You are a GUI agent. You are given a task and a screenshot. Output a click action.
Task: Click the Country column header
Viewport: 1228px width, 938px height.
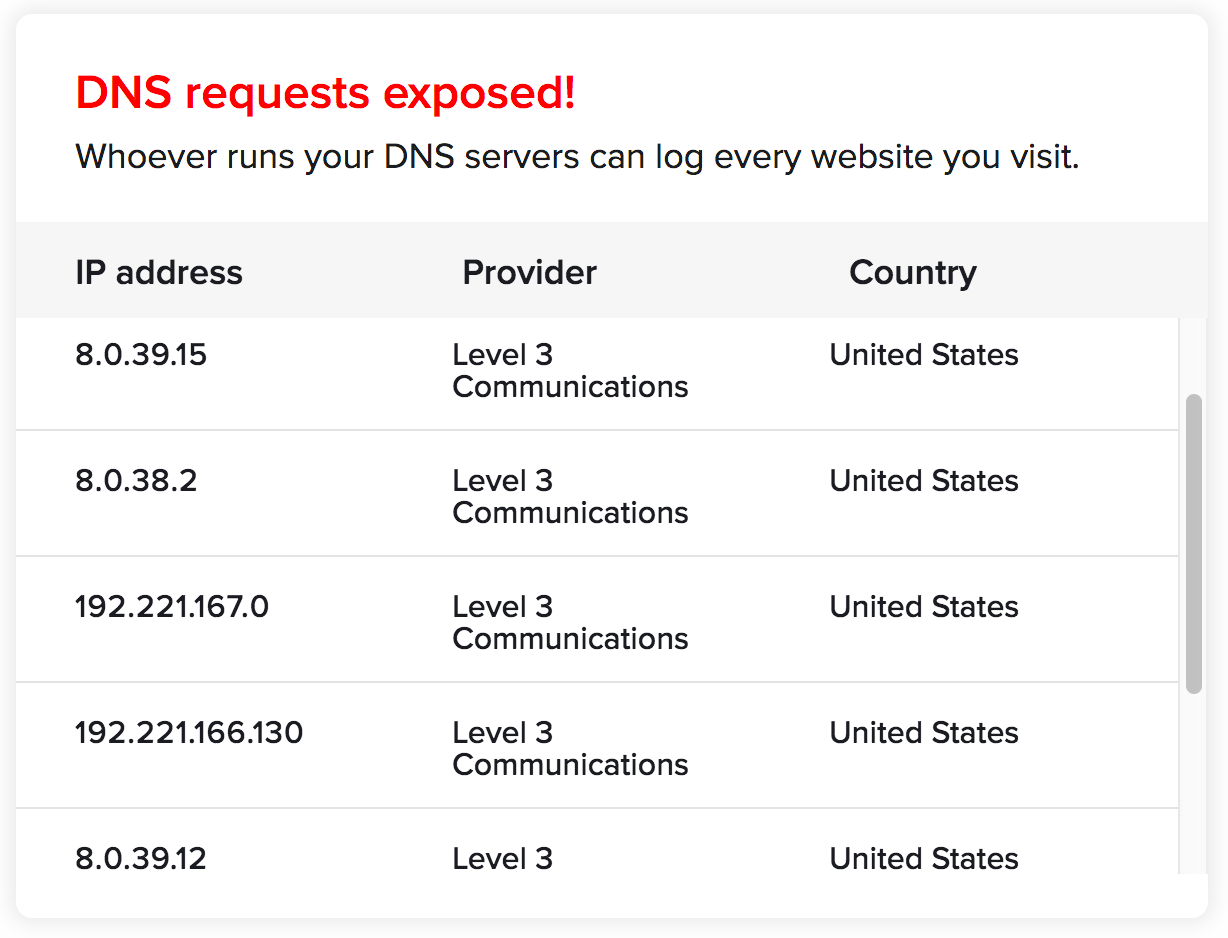tap(912, 271)
